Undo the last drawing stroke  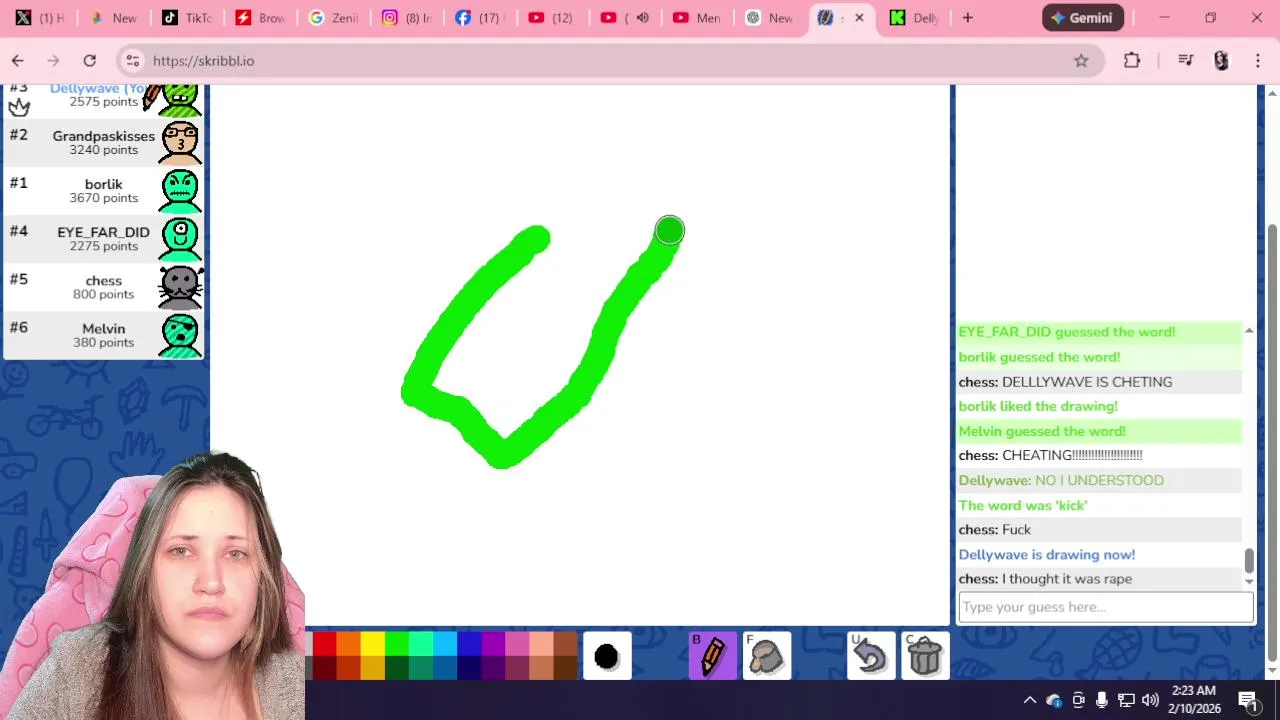pyautogui.click(x=871, y=656)
